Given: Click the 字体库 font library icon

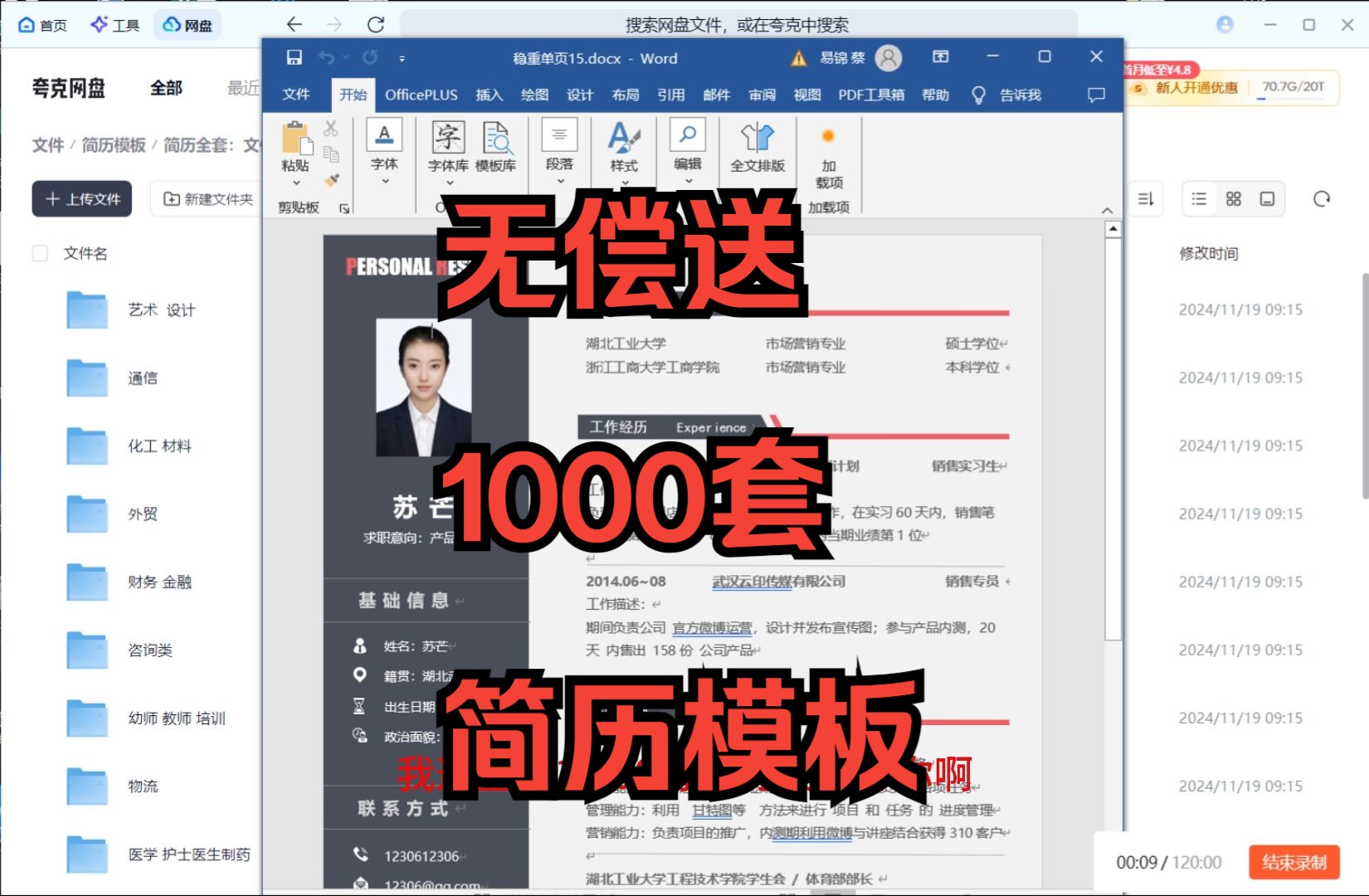Looking at the screenshot, I should 448,138.
